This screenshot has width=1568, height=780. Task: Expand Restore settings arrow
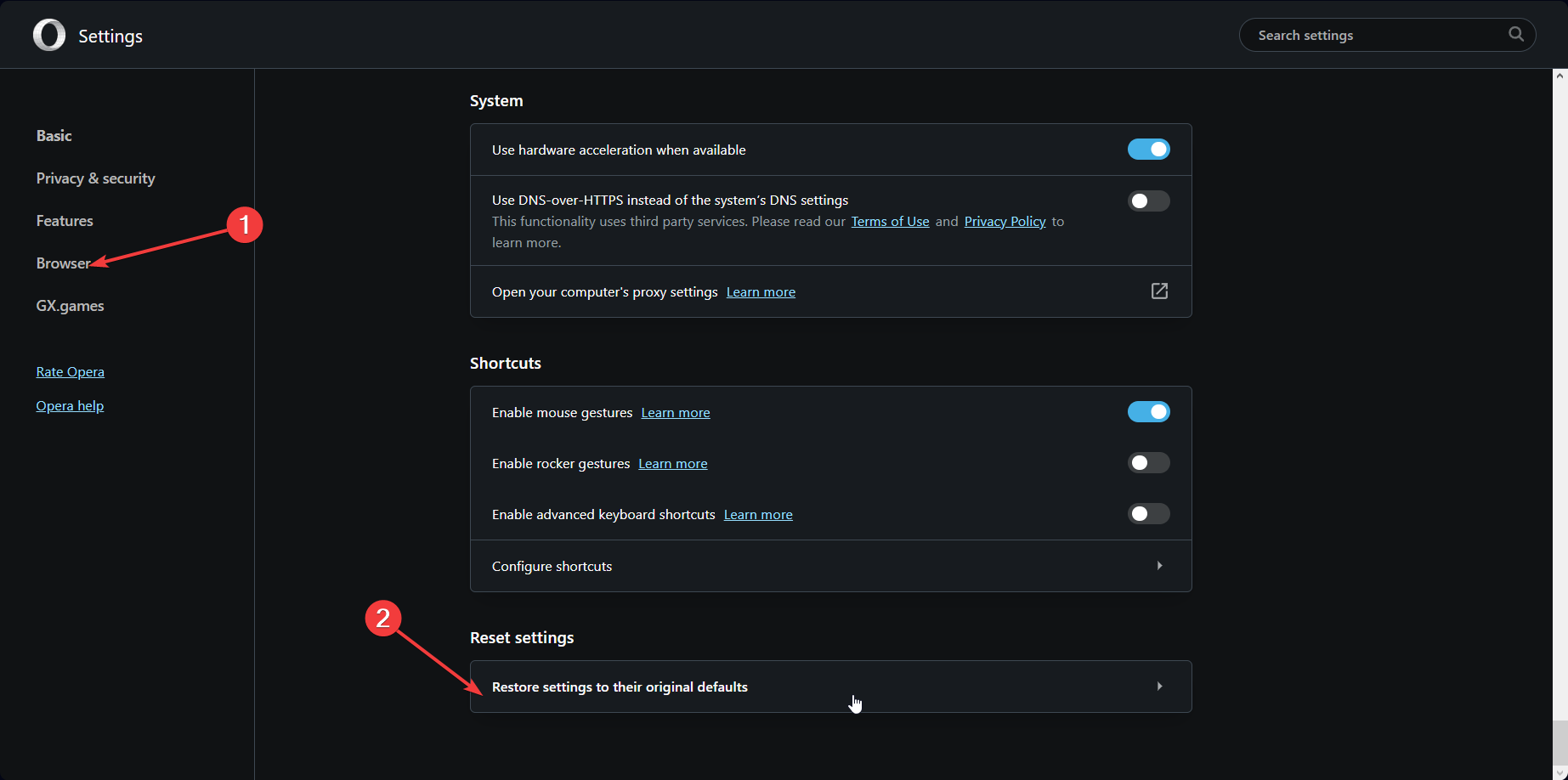tap(1159, 687)
